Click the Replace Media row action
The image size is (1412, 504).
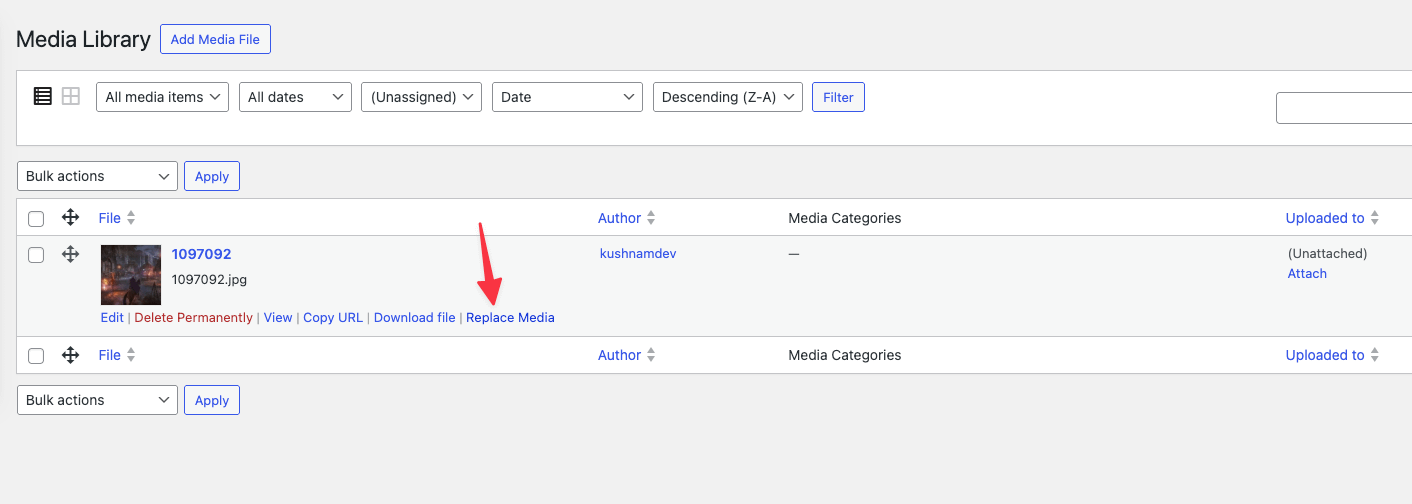510,318
